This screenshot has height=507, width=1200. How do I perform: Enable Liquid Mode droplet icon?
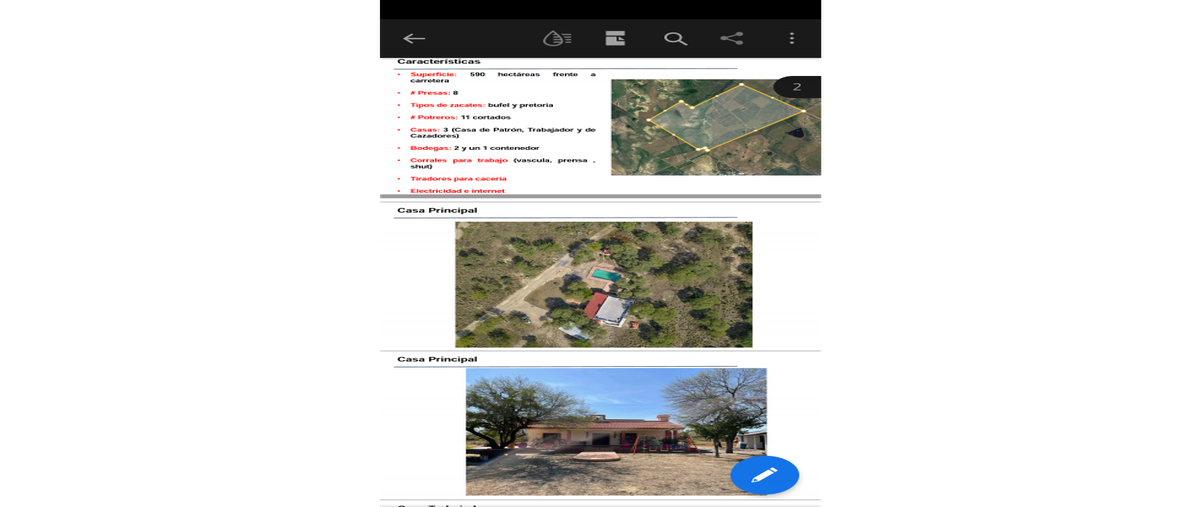click(557, 39)
